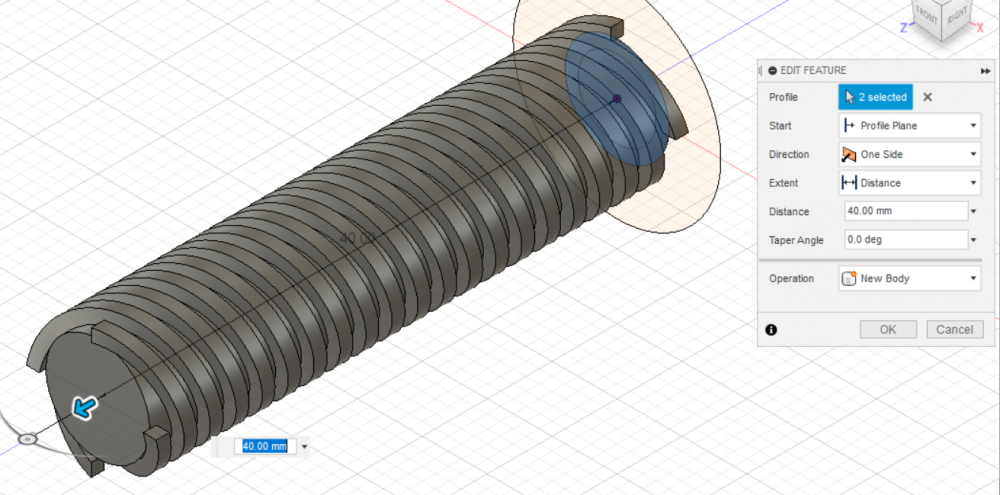Click the 'EDIT FEATURE' panel title
1000x495 pixels.
pyautogui.click(x=813, y=71)
